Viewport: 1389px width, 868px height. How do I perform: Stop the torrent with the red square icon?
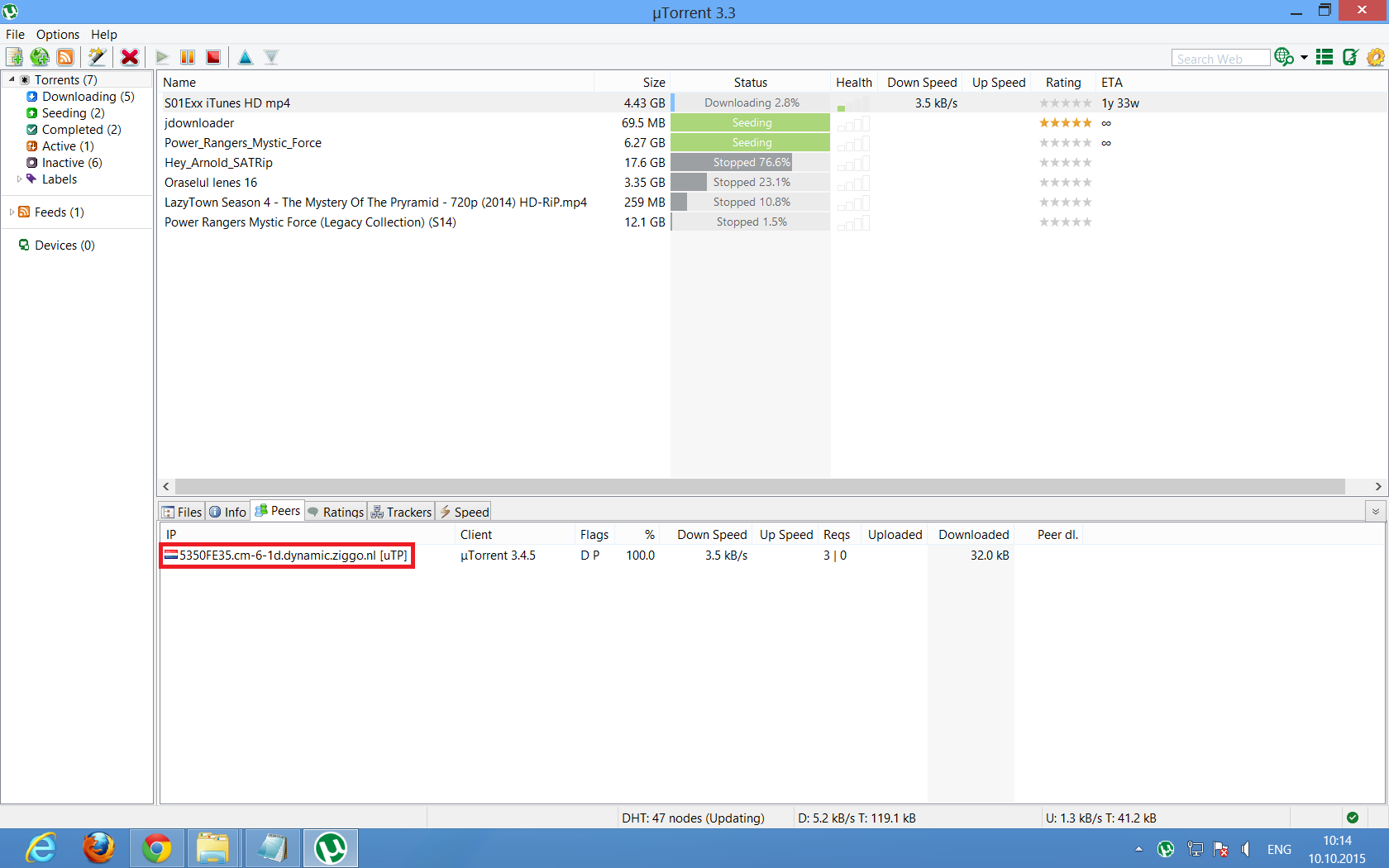point(213,57)
